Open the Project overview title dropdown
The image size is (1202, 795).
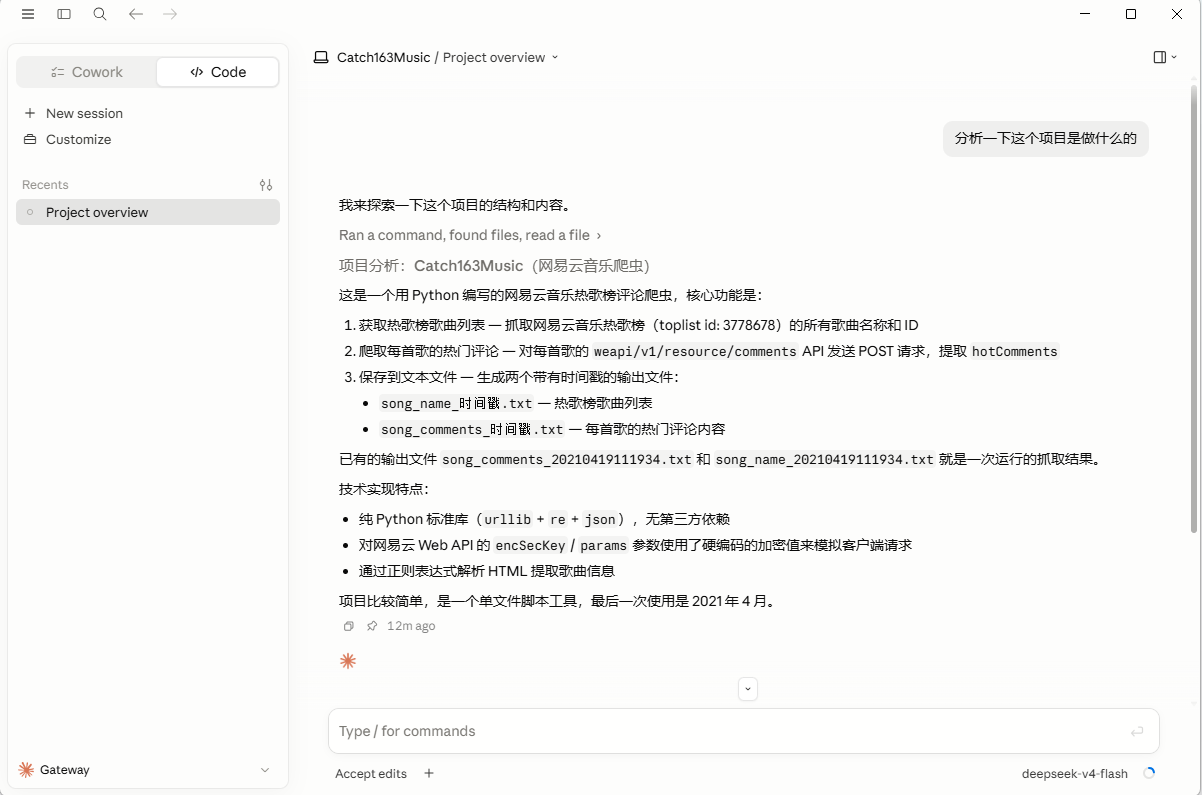pyautogui.click(x=501, y=58)
